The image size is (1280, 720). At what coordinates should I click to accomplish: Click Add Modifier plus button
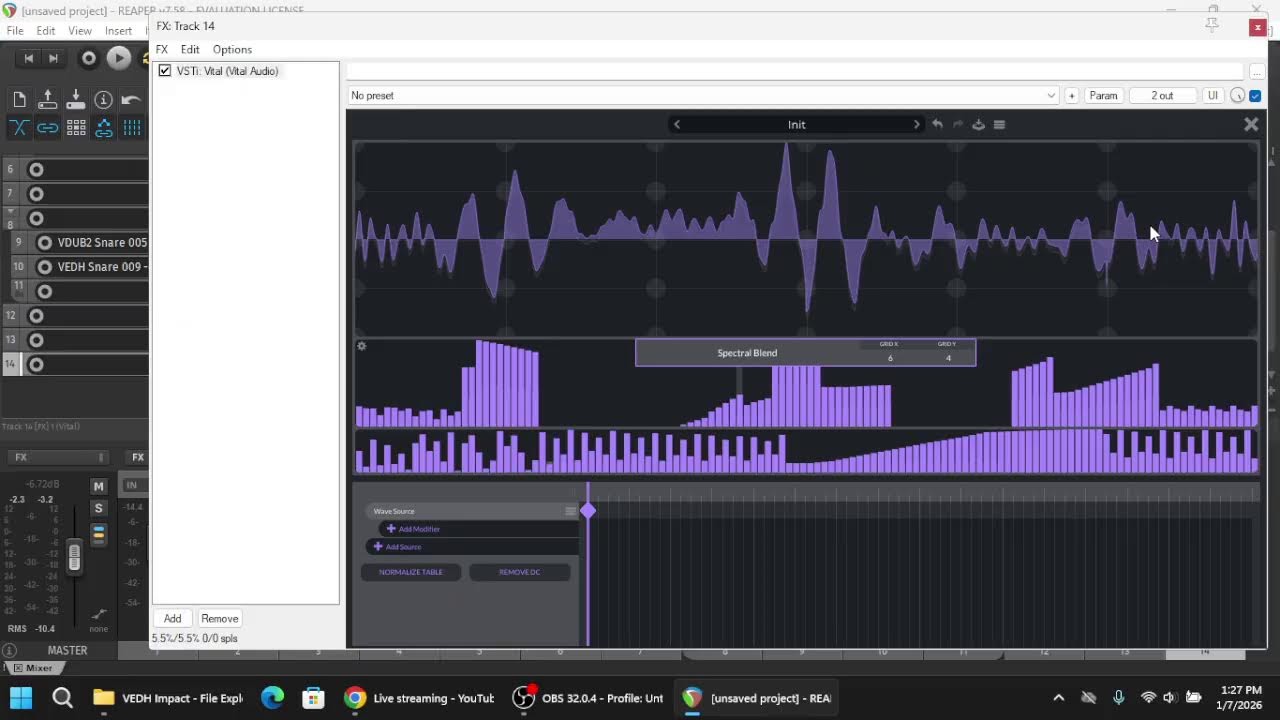(x=391, y=529)
